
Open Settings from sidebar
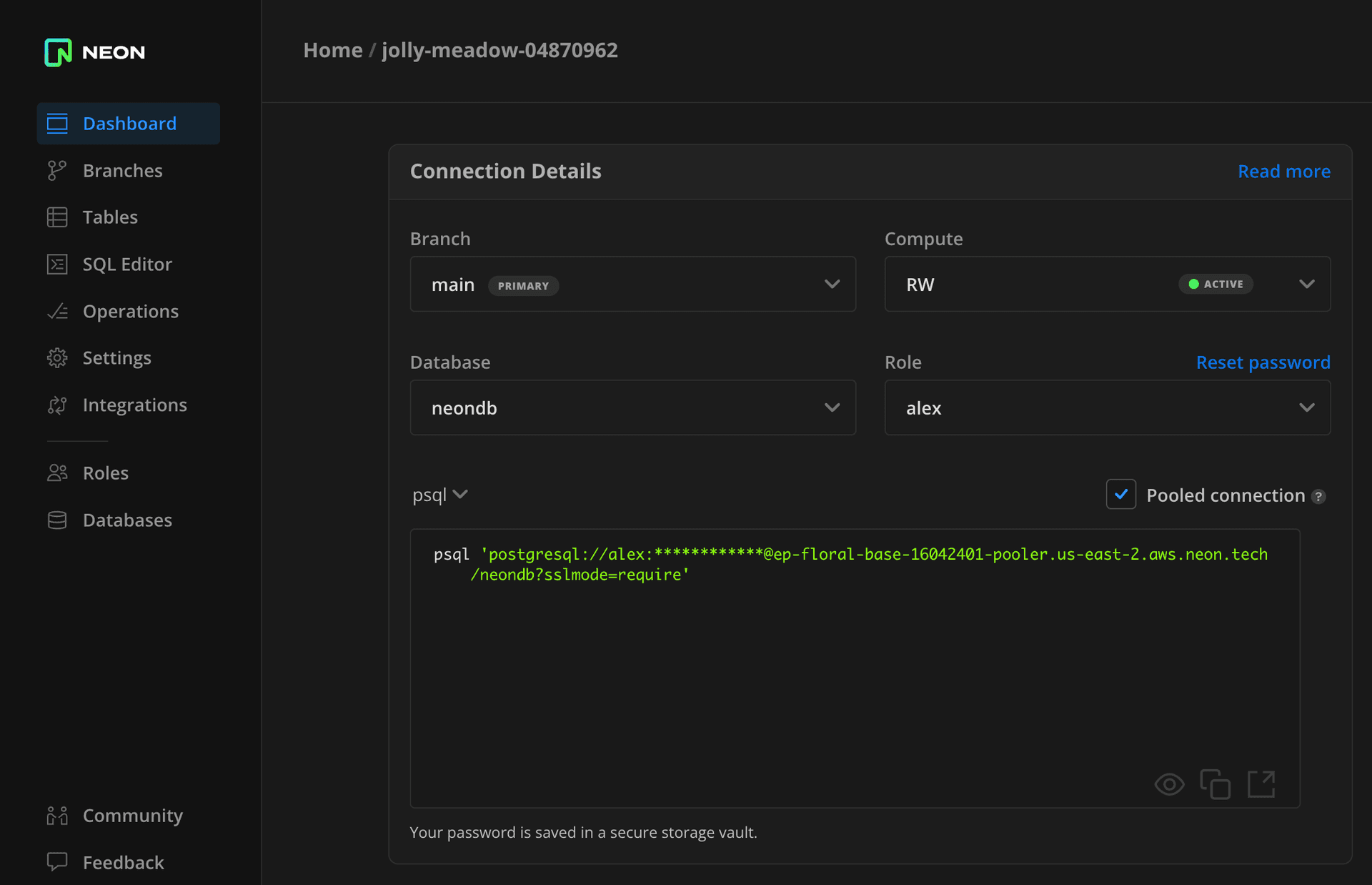pyautogui.click(x=117, y=357)
